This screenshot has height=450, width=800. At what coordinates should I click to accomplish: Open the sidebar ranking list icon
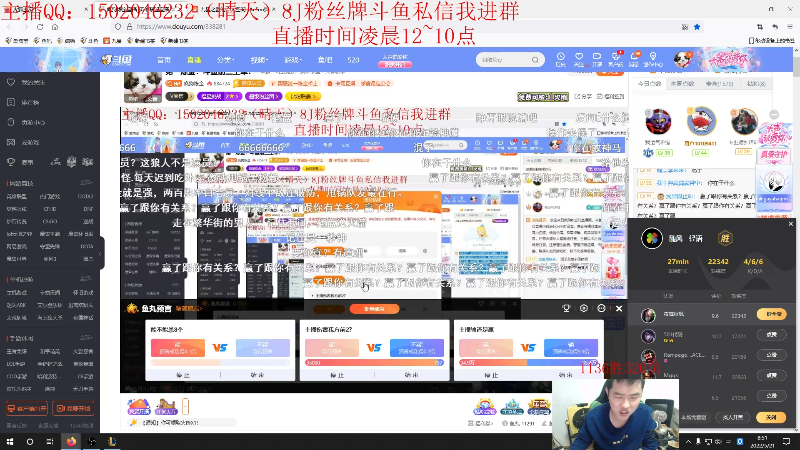(11, 102)
